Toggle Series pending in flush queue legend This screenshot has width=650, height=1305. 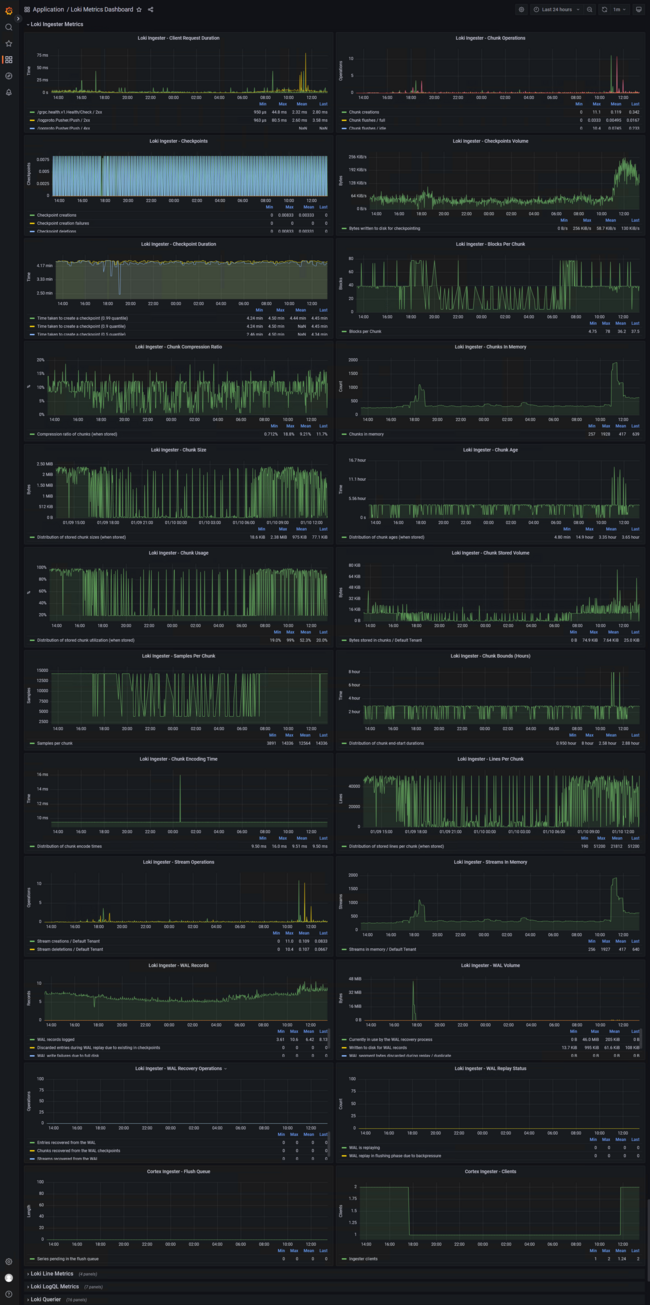pos(67,1258)
